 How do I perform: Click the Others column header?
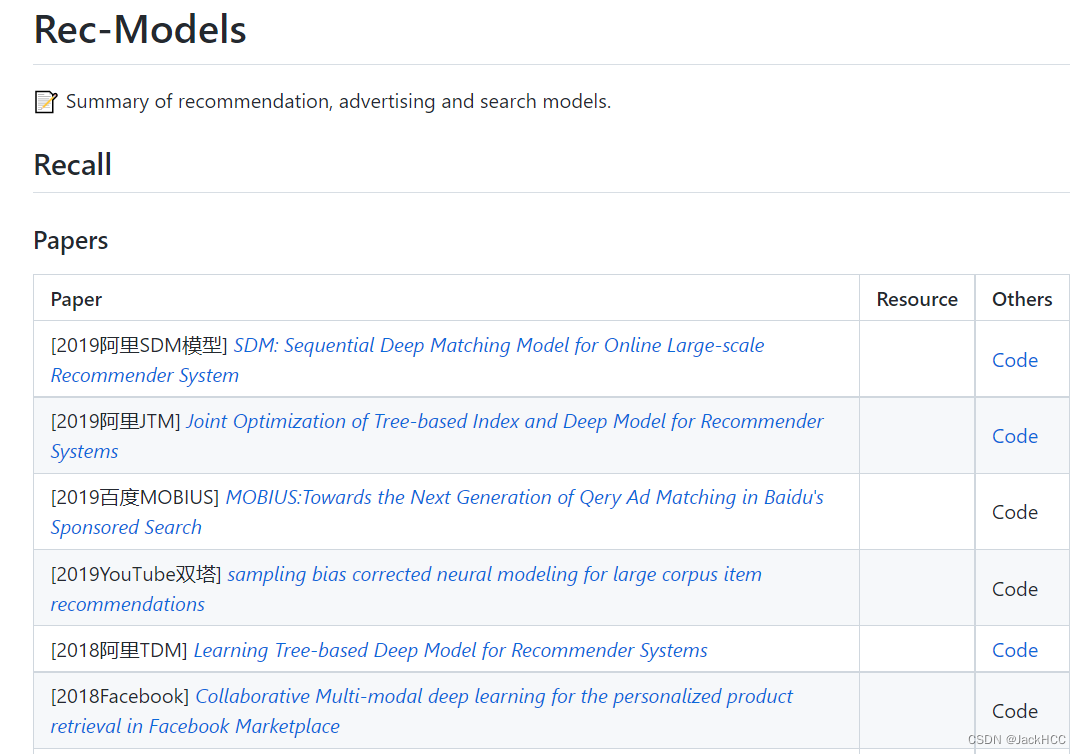pos(1022,299)
